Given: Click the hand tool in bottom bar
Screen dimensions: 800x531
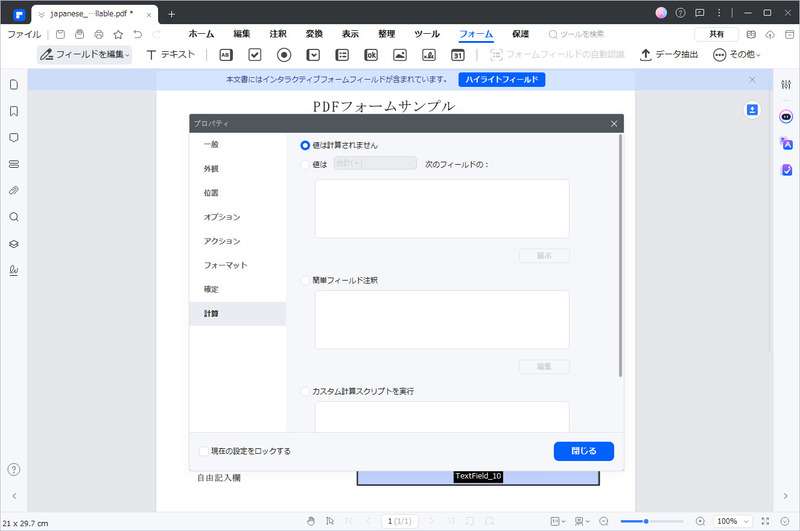Looking at the screenshot, I should click(x=311, y=521).
